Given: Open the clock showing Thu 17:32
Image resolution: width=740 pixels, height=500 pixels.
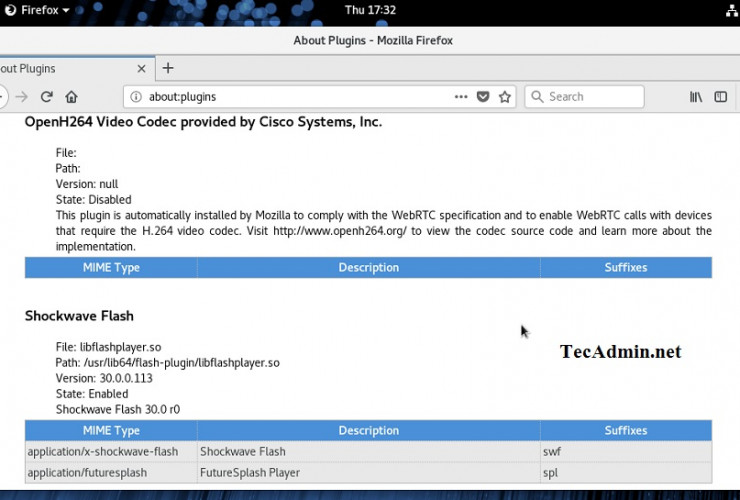Looking at the screenshot, I should tap(370, 10).
